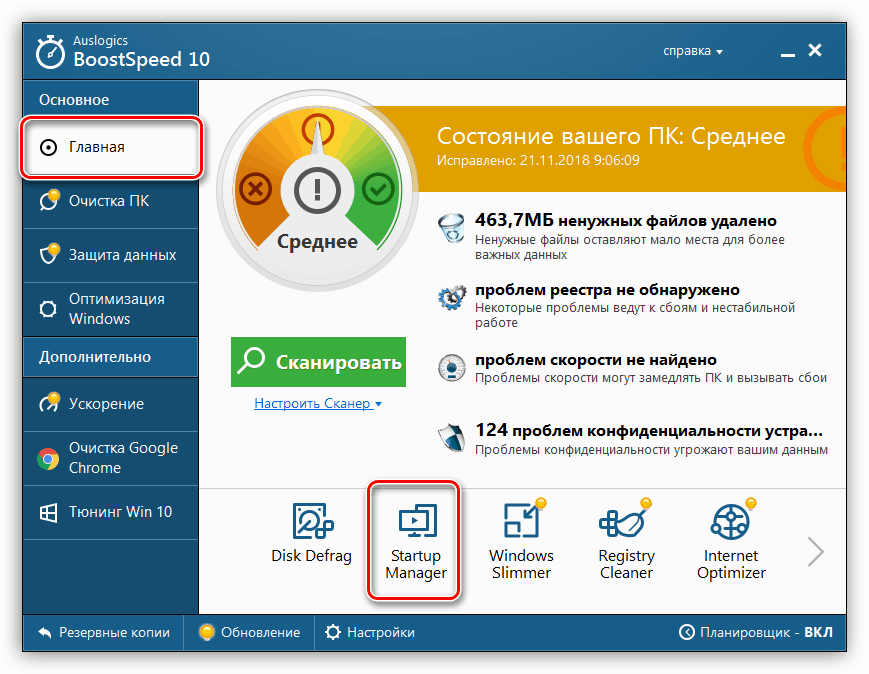Click shield icon beside Защита данных
This screenshot has height=674, width=869.
pos(49,253)
